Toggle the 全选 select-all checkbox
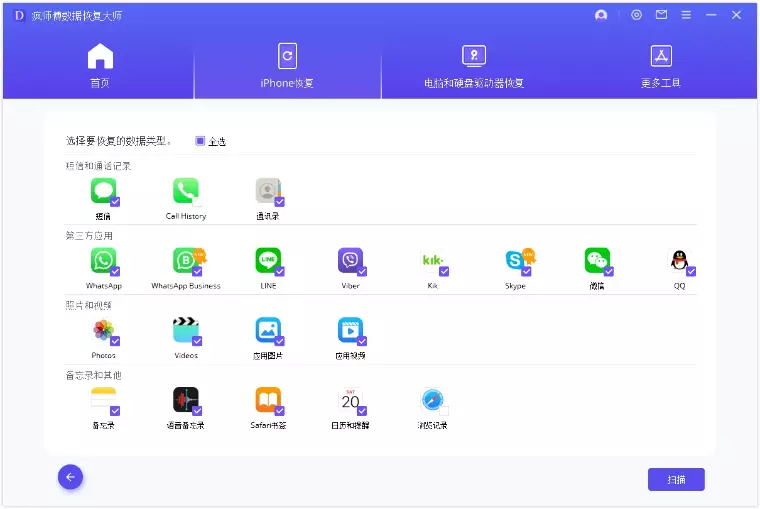Image resolution: width=760 pixels, height=509 pixels. pyautogui.click(x=200, y=141)
